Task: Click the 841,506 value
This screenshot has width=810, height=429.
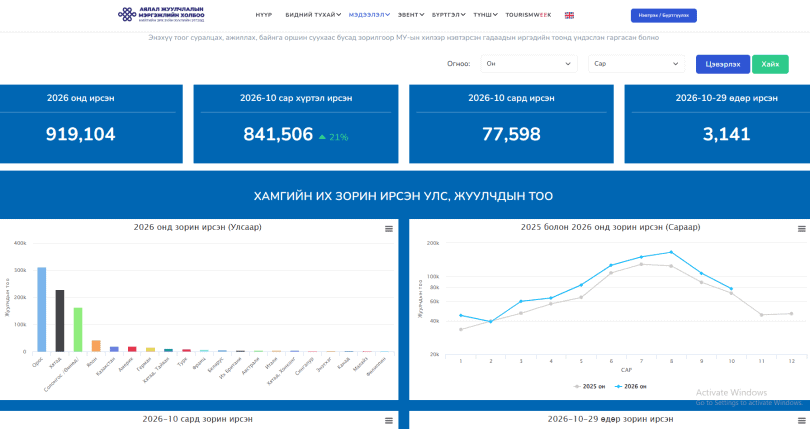Action: [278, 134]
